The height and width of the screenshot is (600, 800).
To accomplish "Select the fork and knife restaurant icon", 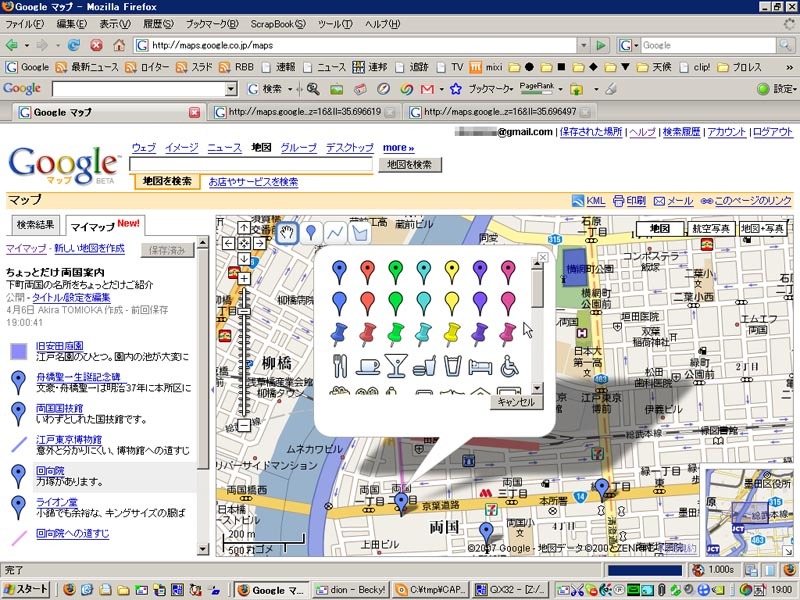I will [339, 366].
